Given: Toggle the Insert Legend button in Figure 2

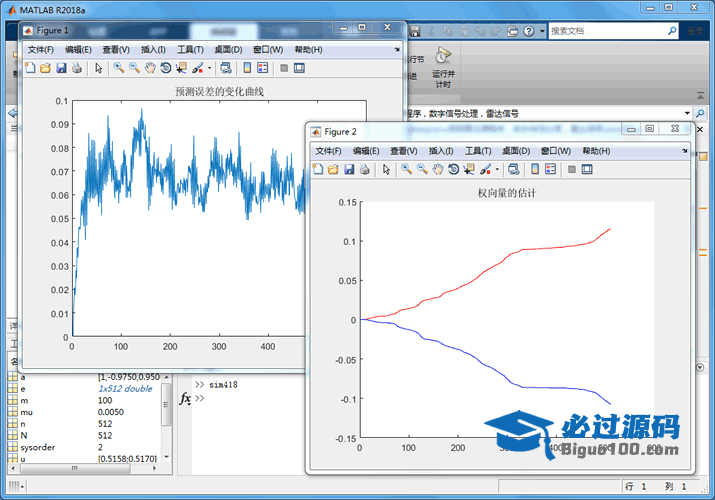Looking at the screenshot, I should [x=550, y=169].
